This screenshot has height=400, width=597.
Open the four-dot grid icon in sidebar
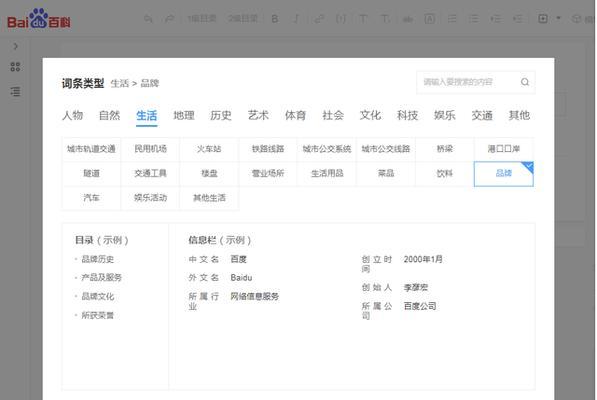(x=15, y=67)
